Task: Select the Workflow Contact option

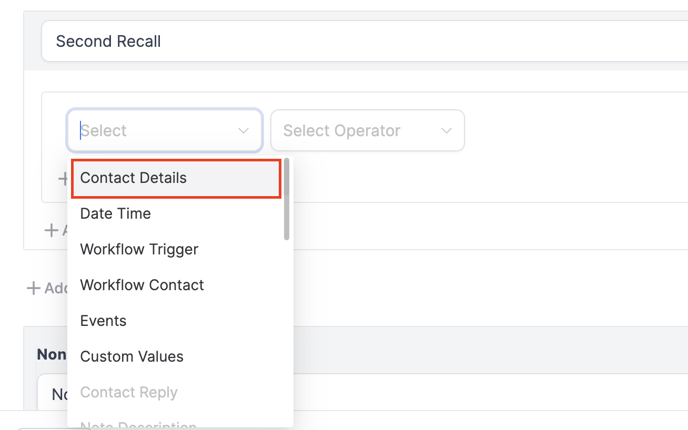Action: click(142, 285)
